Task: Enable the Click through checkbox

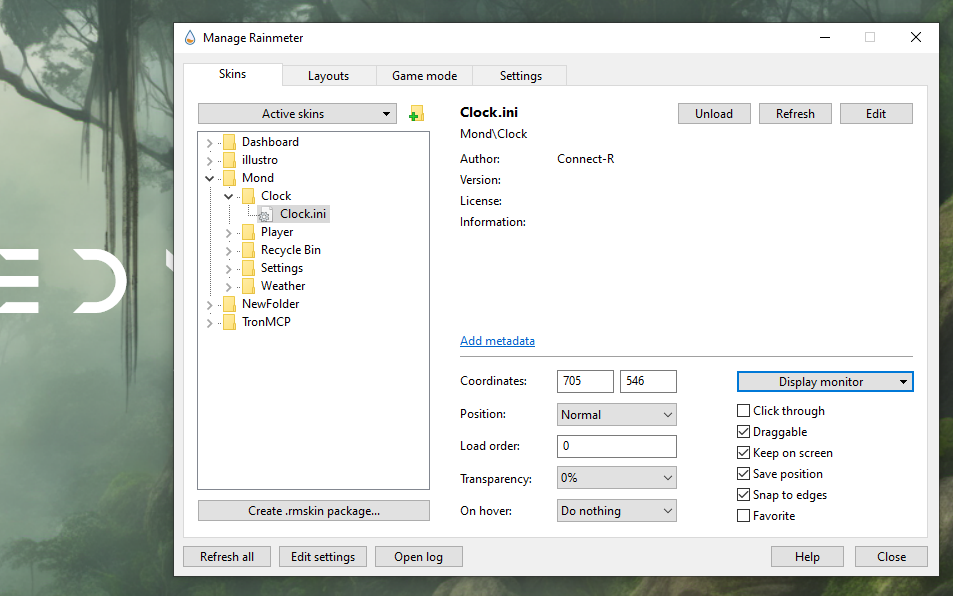Action: point(743,411)
